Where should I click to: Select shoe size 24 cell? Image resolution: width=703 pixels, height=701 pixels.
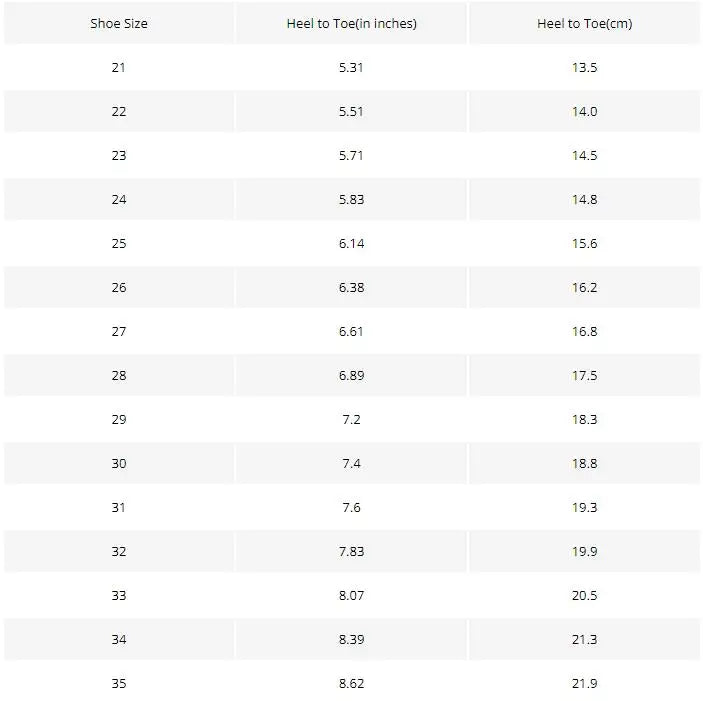119,200
